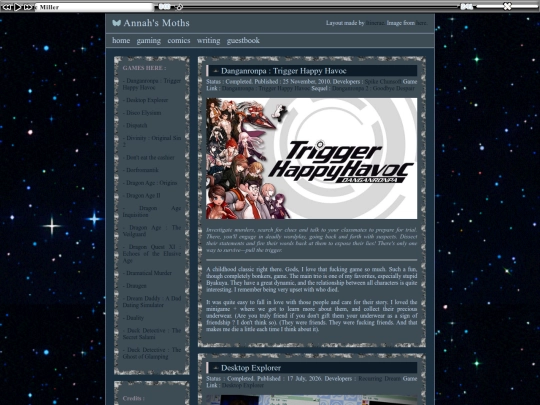The width and height of the screenshot is (540, 405).
Task: Jump to Danganronpa : Trigger Happy Havoc in sidebar
Action: point(152,84)
